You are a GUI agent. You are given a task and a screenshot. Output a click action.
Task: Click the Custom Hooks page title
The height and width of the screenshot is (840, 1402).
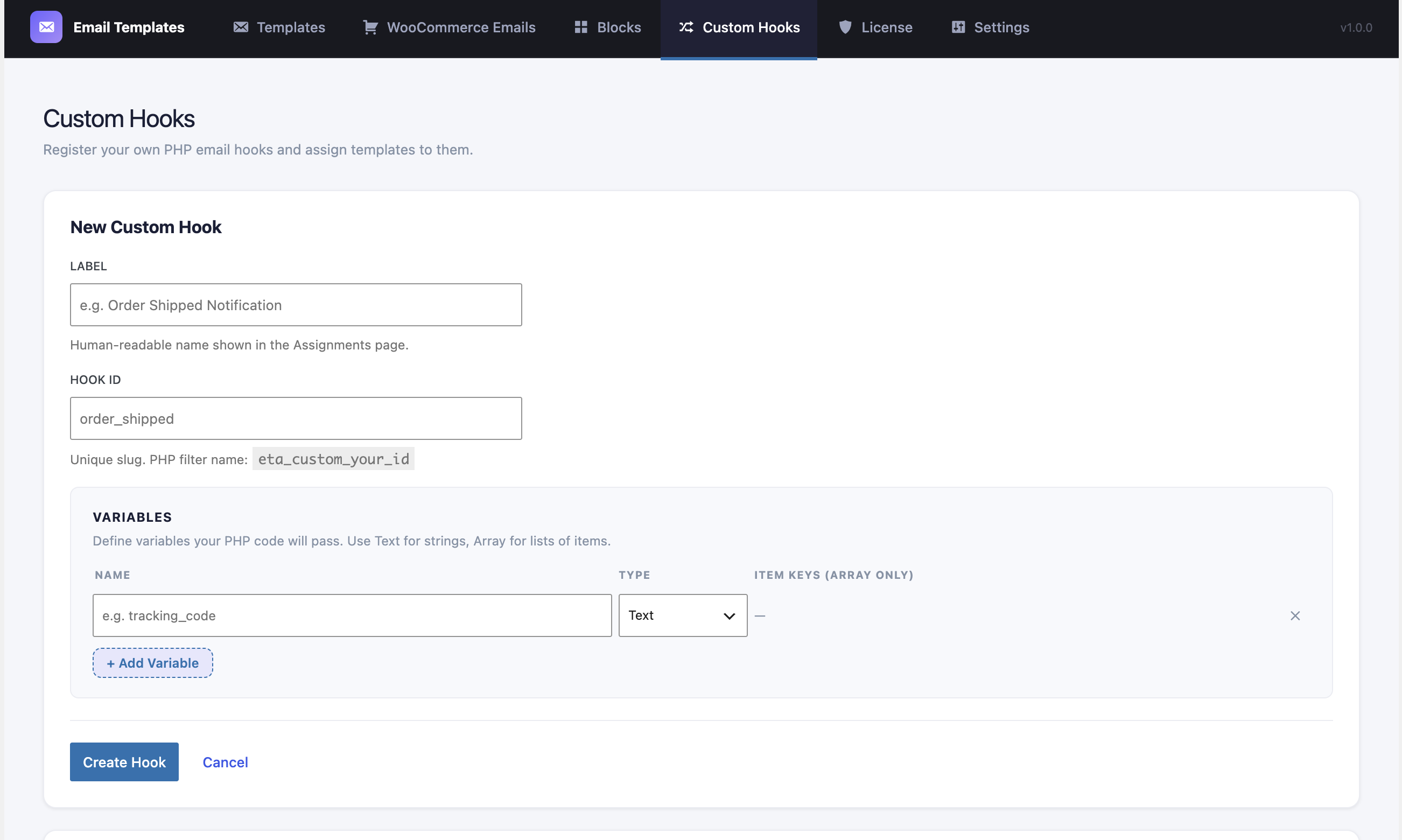(x=119, y=118)
